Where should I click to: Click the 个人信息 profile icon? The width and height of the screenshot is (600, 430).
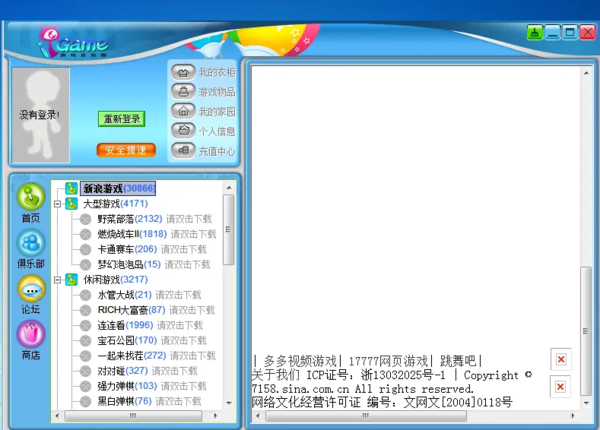[x=183, y=130]
